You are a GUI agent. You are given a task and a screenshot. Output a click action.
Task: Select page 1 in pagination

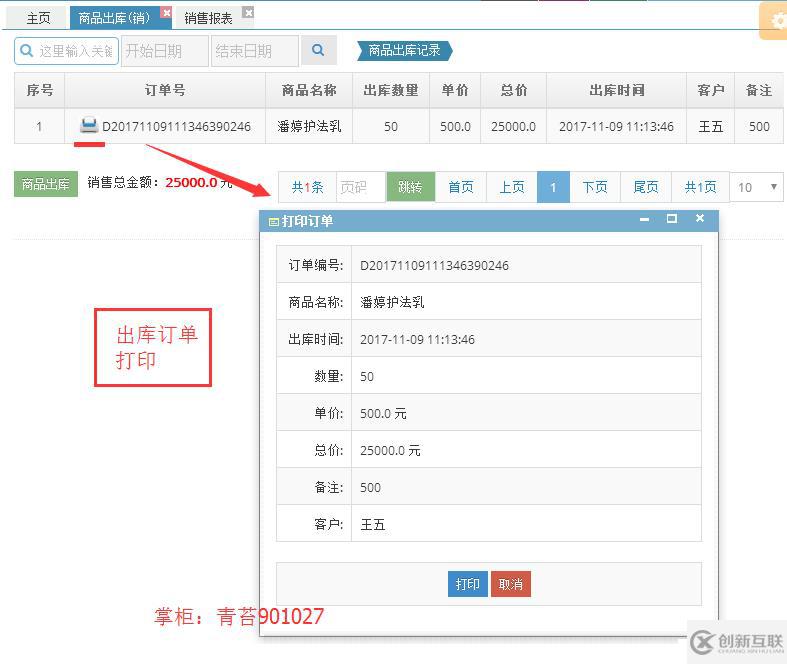(553, 187)
